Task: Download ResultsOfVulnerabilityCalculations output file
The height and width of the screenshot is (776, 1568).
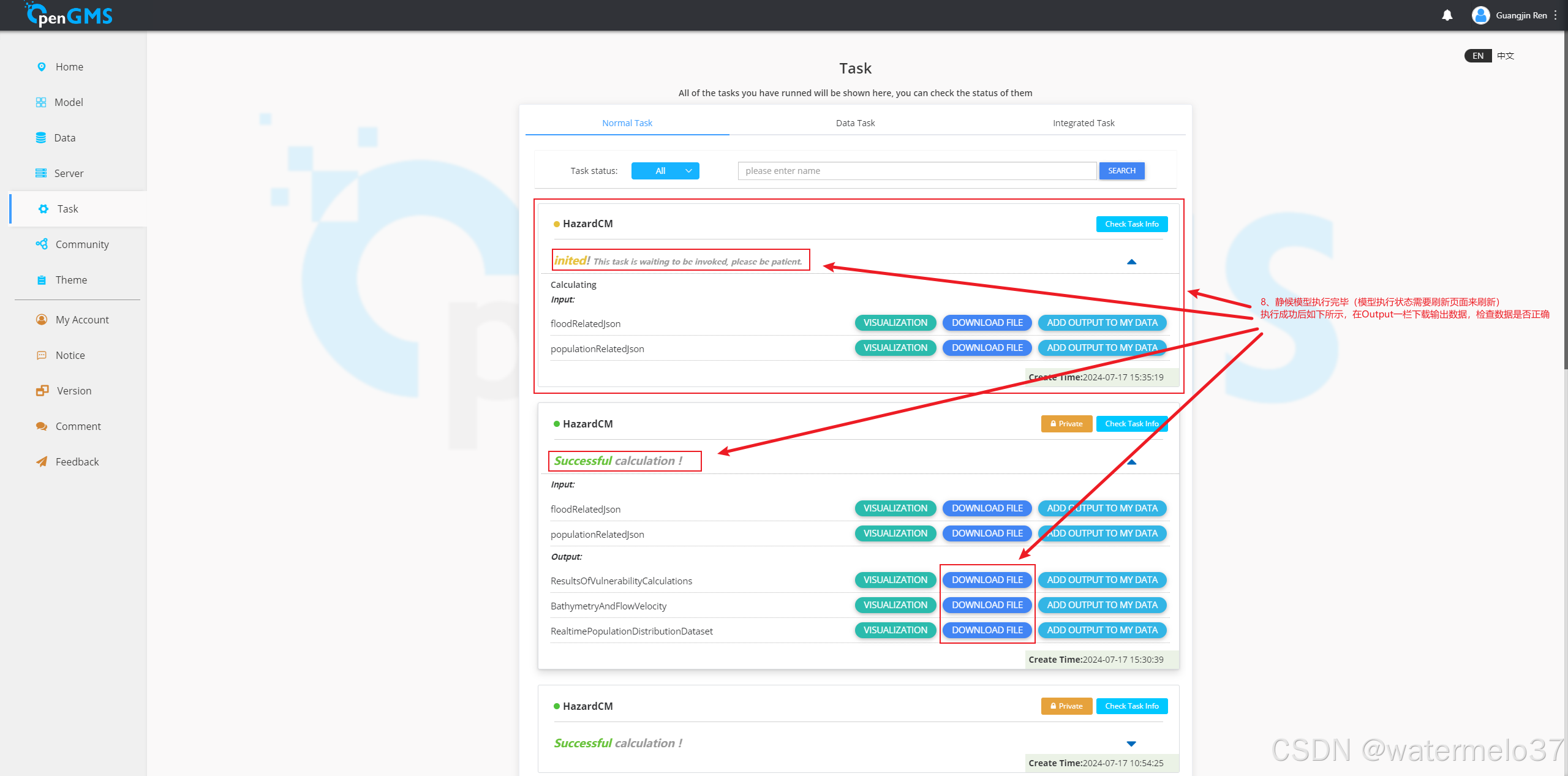Action: [987, 580]
